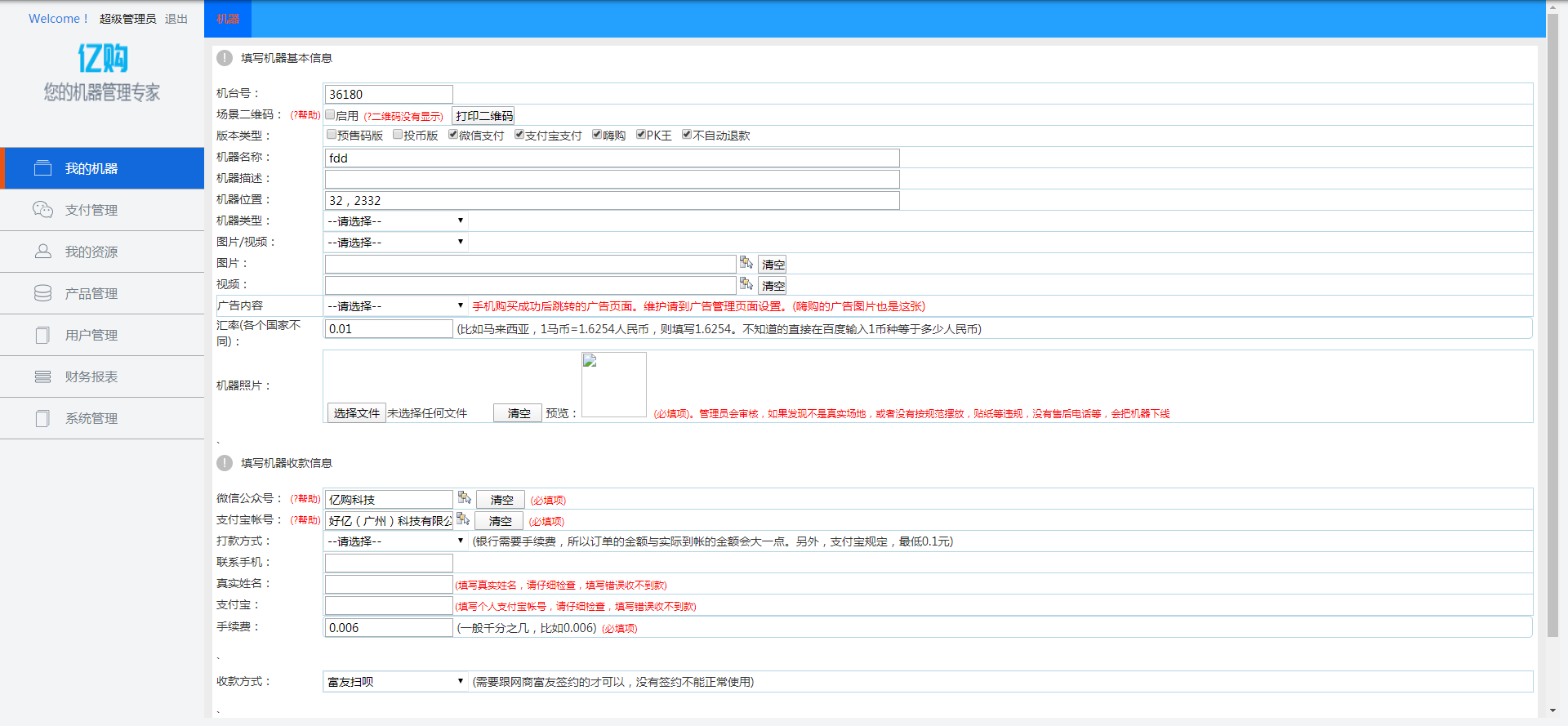
Task: Click lookup icon next to 支付宝帐号 field
Action: click(x=462, y=519)
